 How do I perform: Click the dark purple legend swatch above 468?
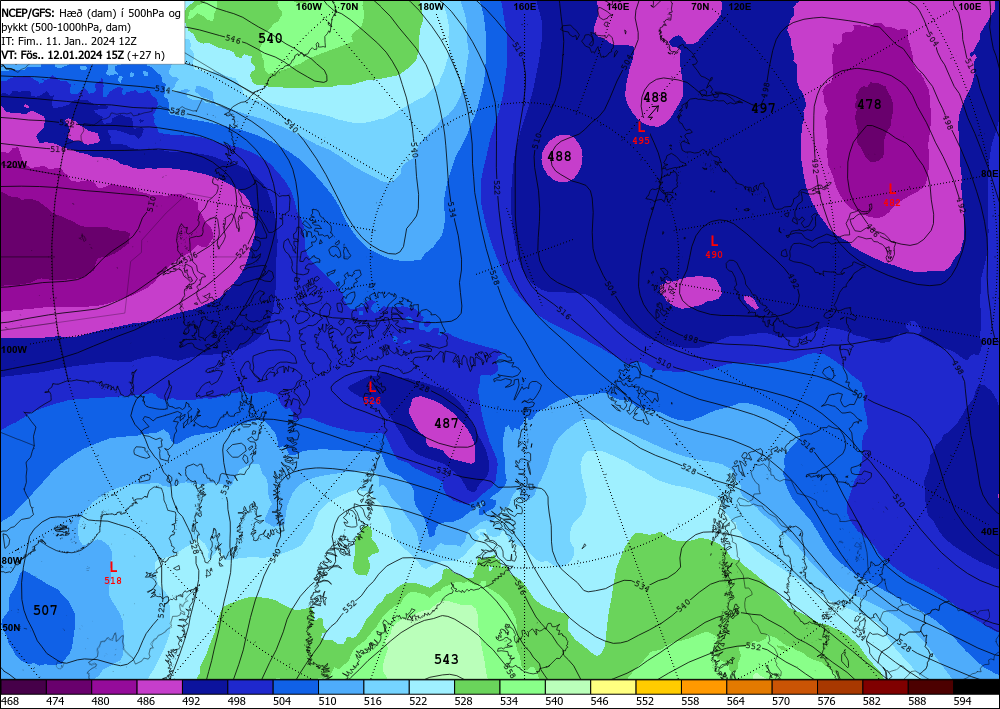[24, 687]
